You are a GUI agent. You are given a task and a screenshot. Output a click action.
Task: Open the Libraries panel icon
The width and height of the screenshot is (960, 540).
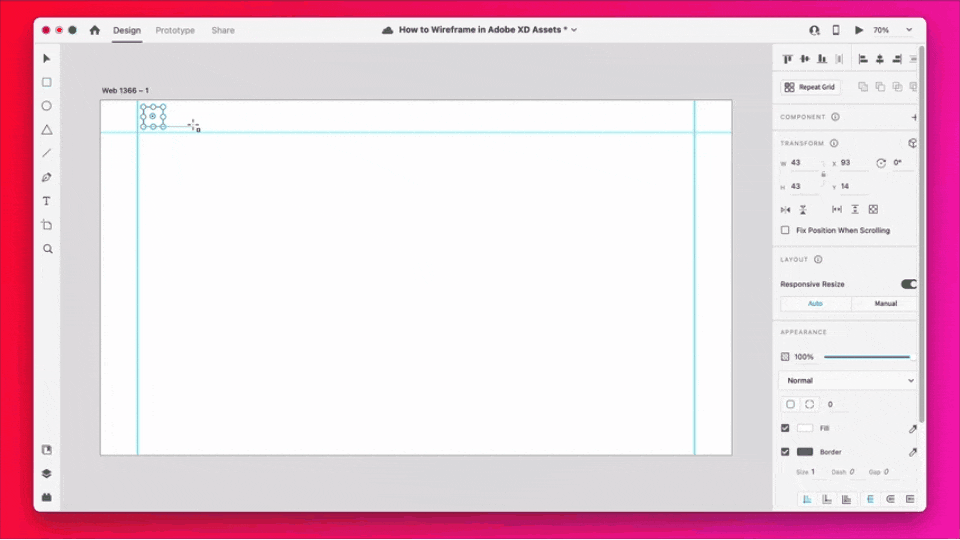pos(47,449)
